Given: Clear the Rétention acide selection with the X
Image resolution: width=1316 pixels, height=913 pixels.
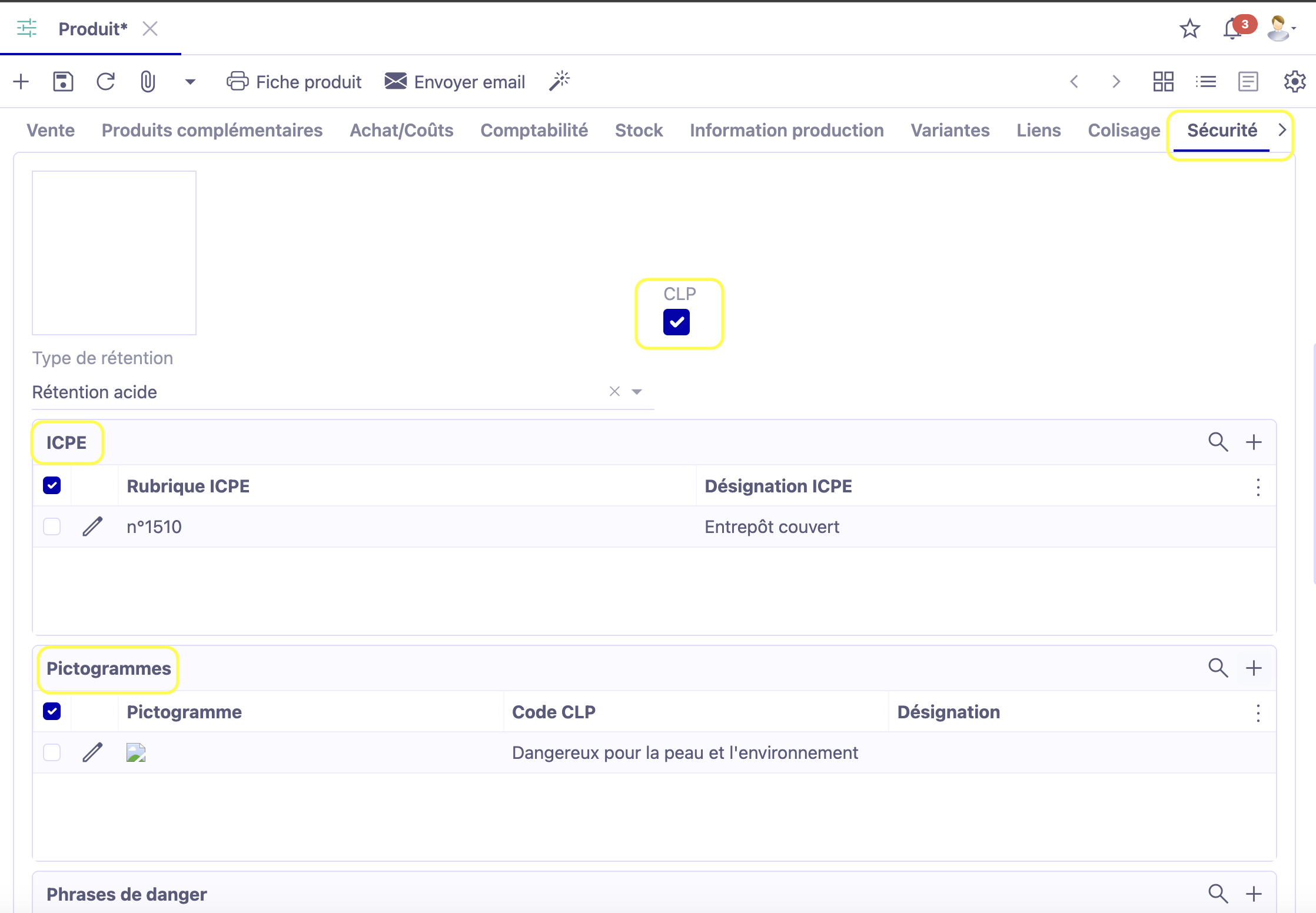Looking at the screenshot, I should click(x=614, y=391).
